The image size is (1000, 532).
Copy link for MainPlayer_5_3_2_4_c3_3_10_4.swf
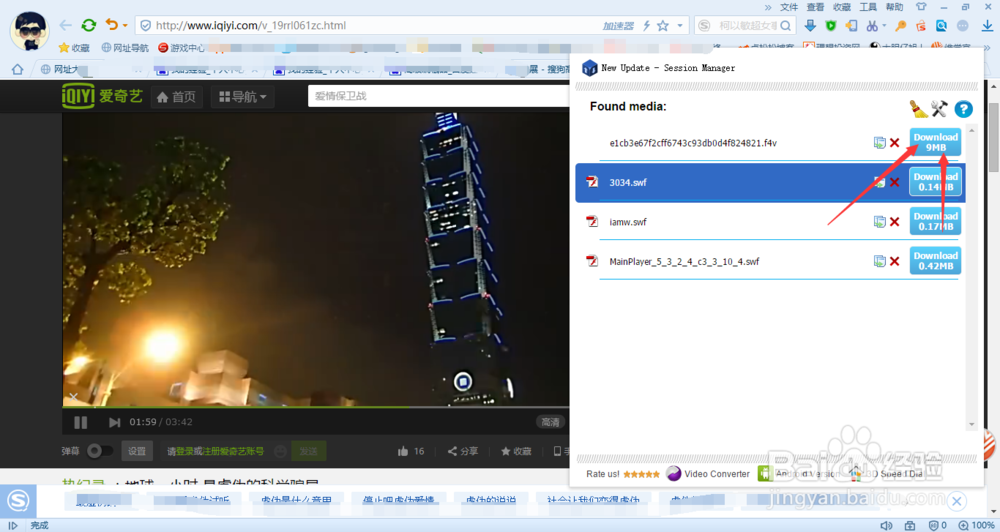[879, 261]
